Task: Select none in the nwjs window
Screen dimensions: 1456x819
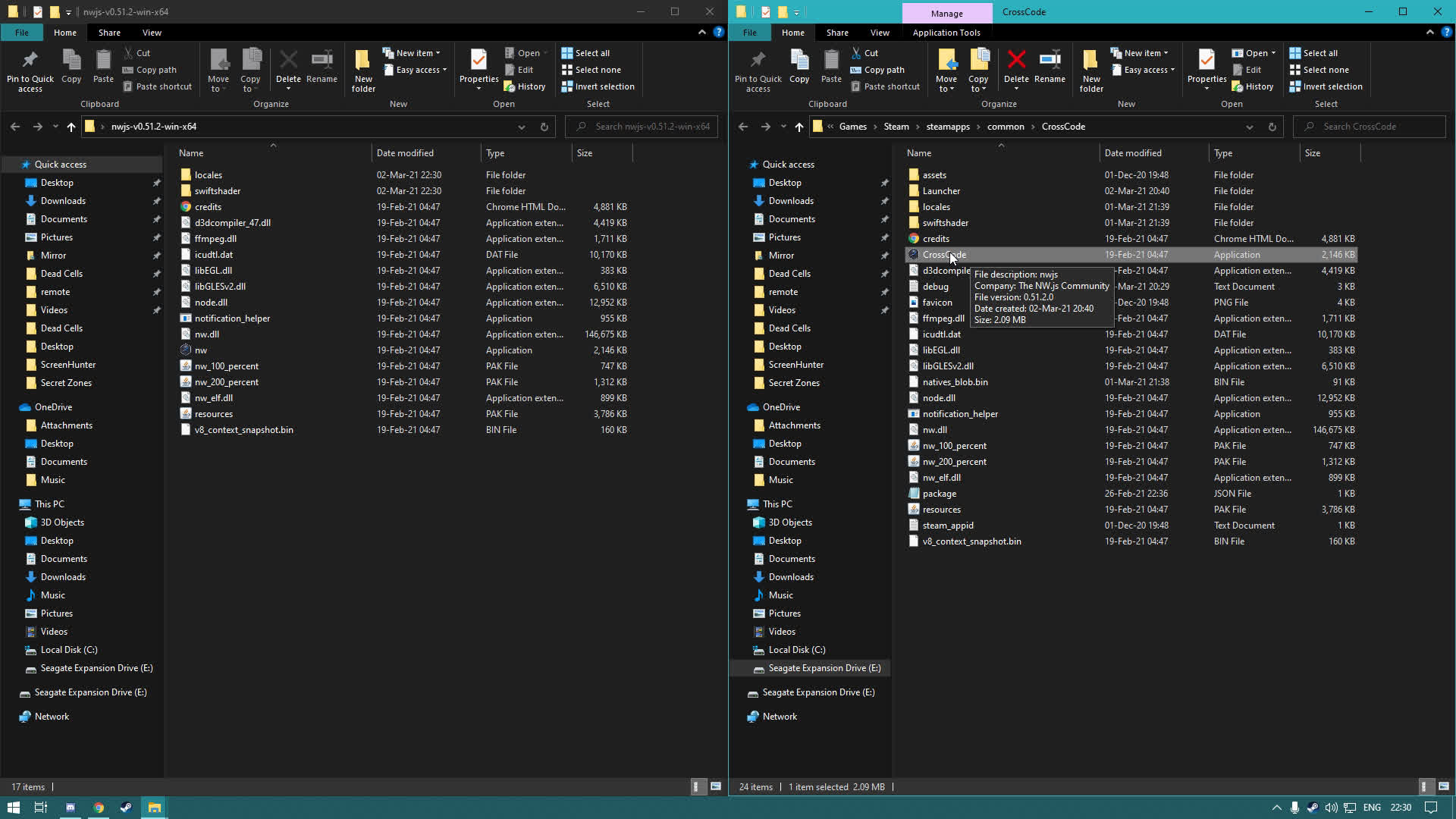Action: (x=591, y=69)
